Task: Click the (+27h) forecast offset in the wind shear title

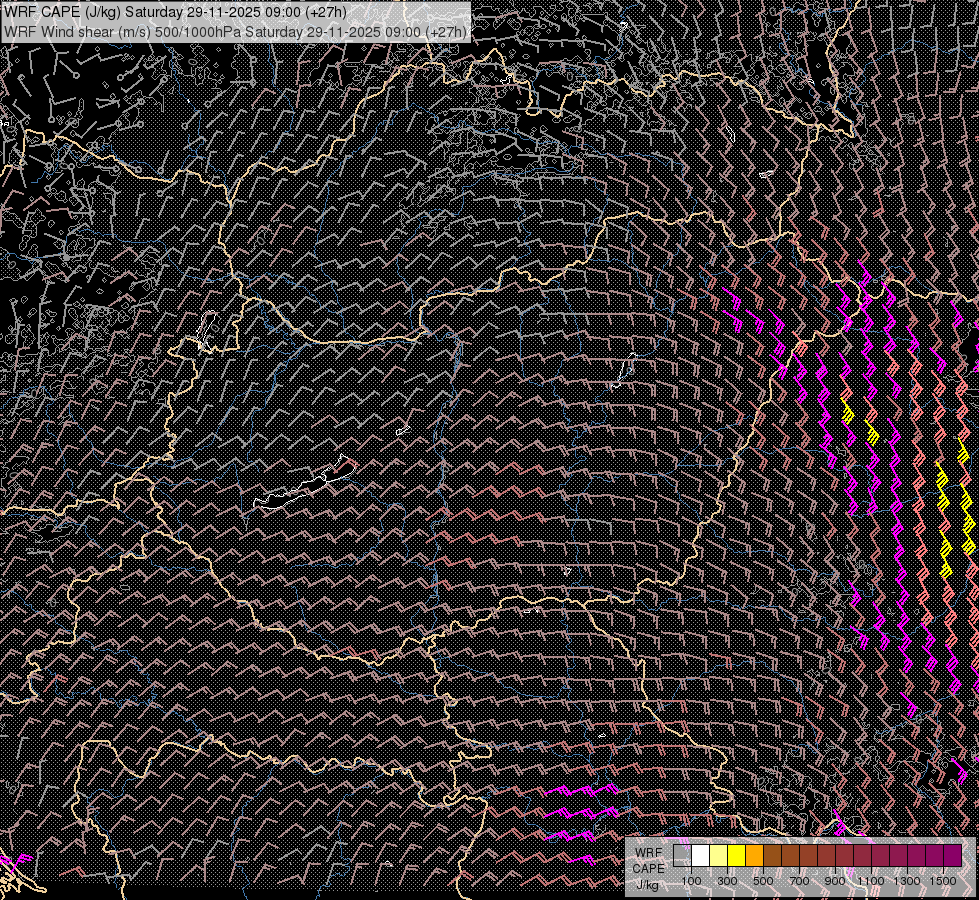Action: pos(446,31)
